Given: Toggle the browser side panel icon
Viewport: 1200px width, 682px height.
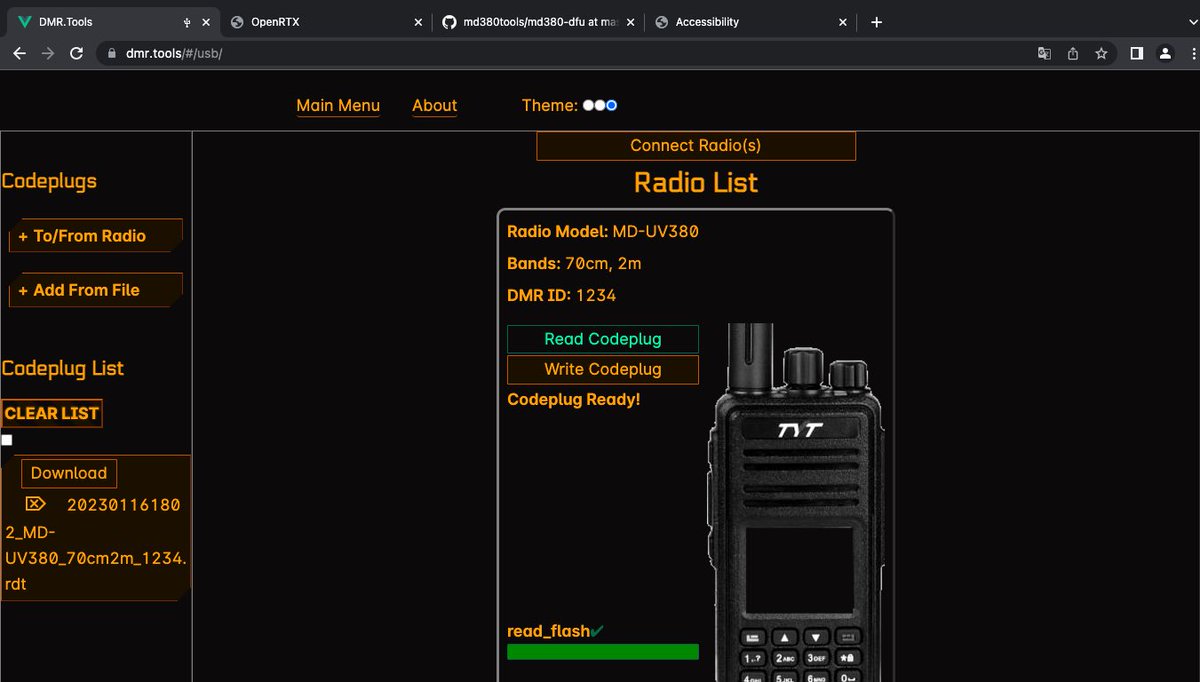Looking at the screenshot, I should point(1137,53).
